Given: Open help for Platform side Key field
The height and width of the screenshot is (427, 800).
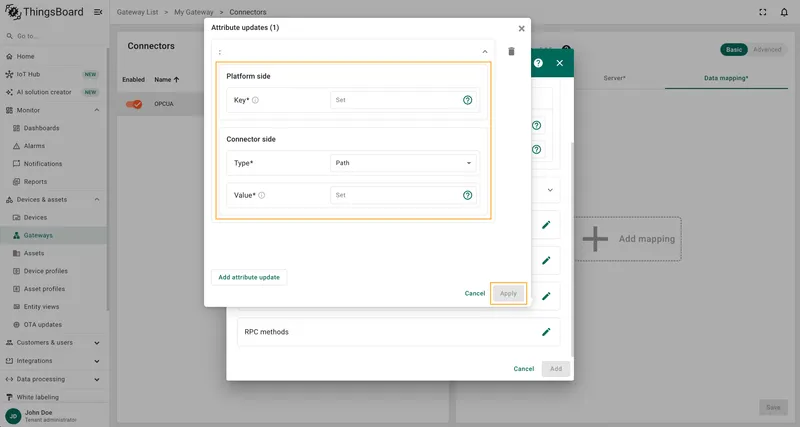Looking at the screenshot, I should [467, 100].
